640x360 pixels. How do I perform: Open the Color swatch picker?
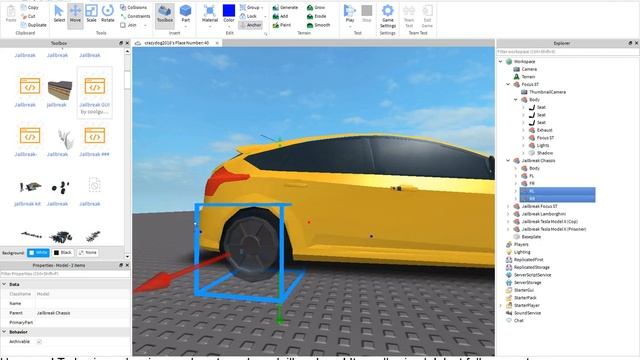229,11
